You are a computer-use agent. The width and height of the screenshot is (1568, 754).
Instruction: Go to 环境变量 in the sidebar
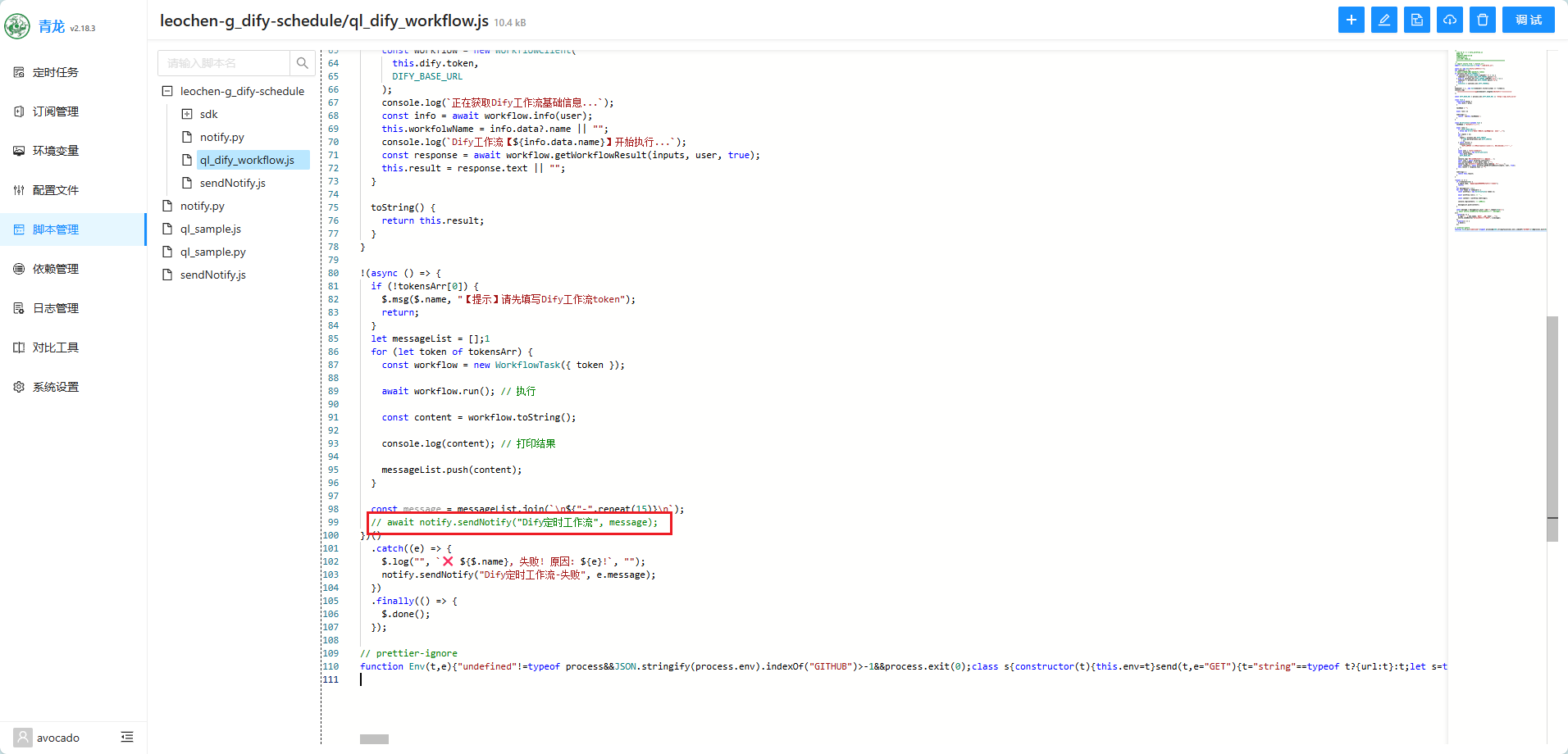56,151
